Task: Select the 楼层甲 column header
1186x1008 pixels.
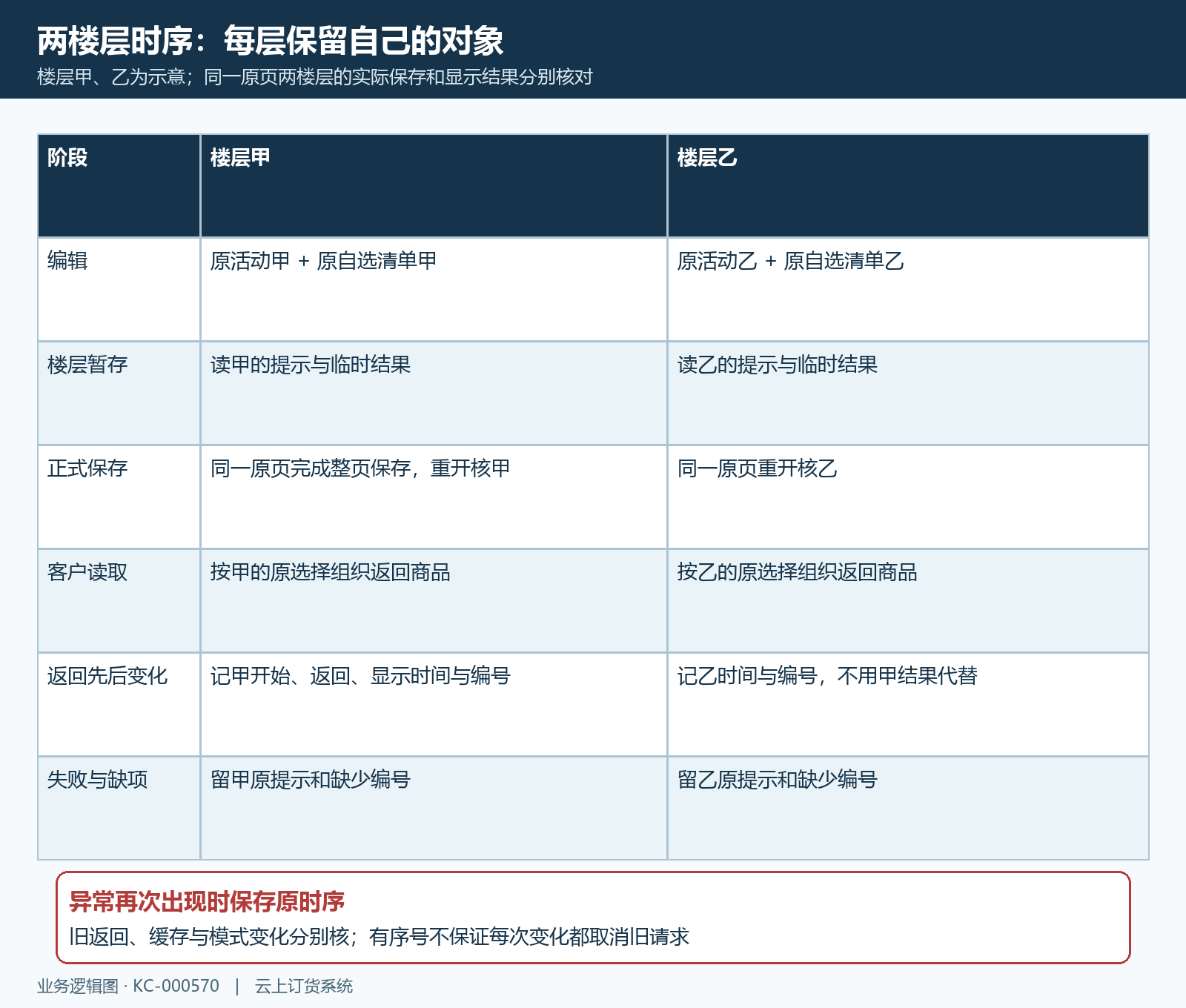Action: [x=434, y=186]
